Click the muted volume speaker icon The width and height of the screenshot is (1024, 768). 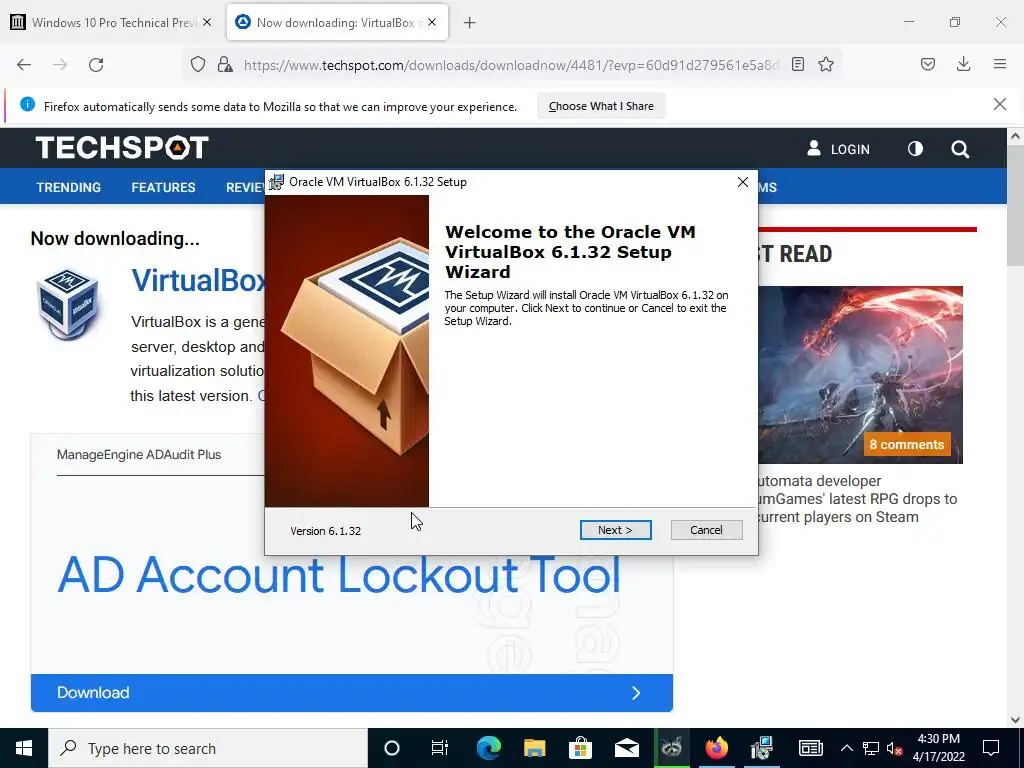pos(894,748)
